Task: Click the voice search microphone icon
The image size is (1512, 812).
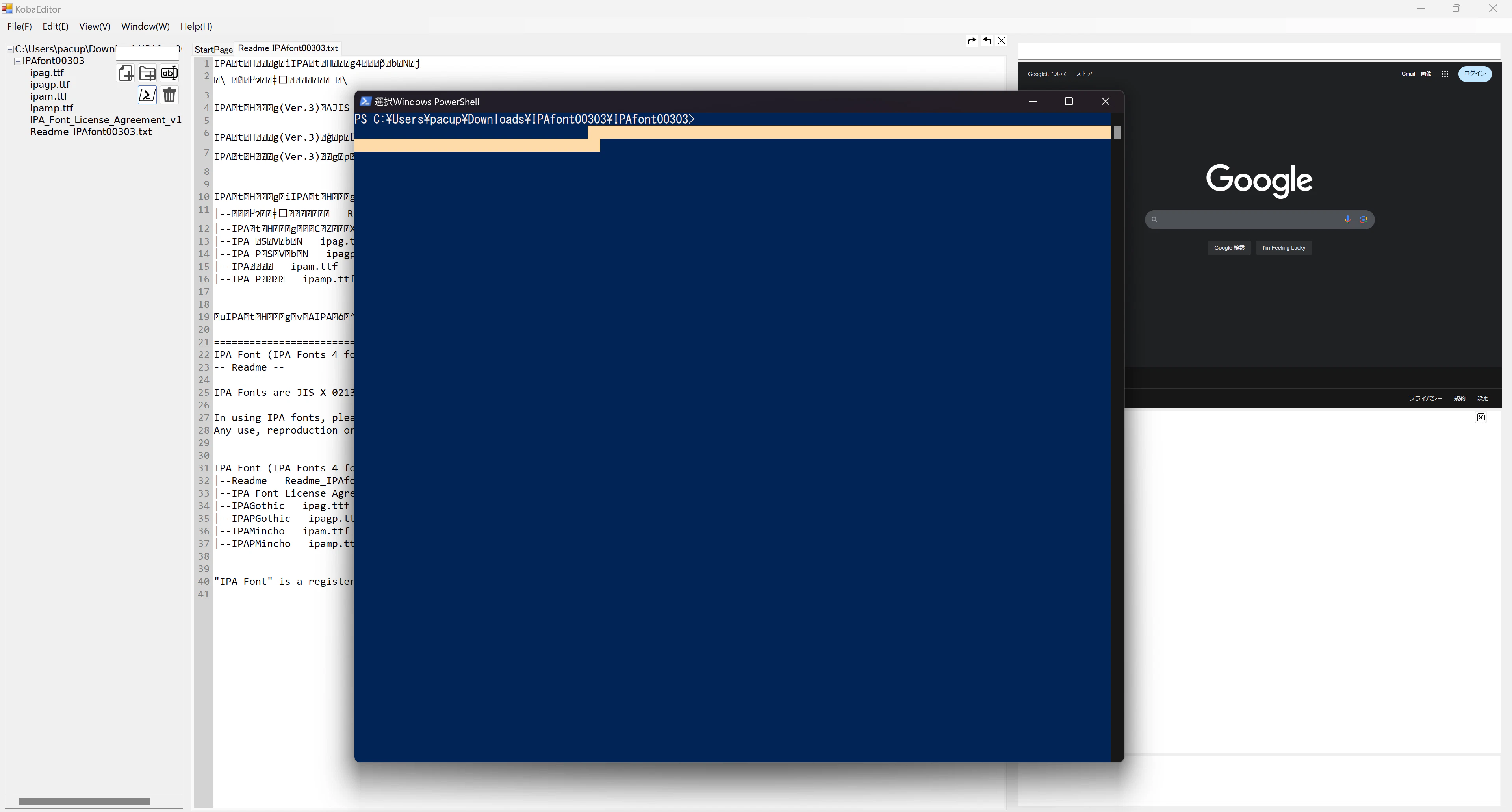Action: [1348, 219]
